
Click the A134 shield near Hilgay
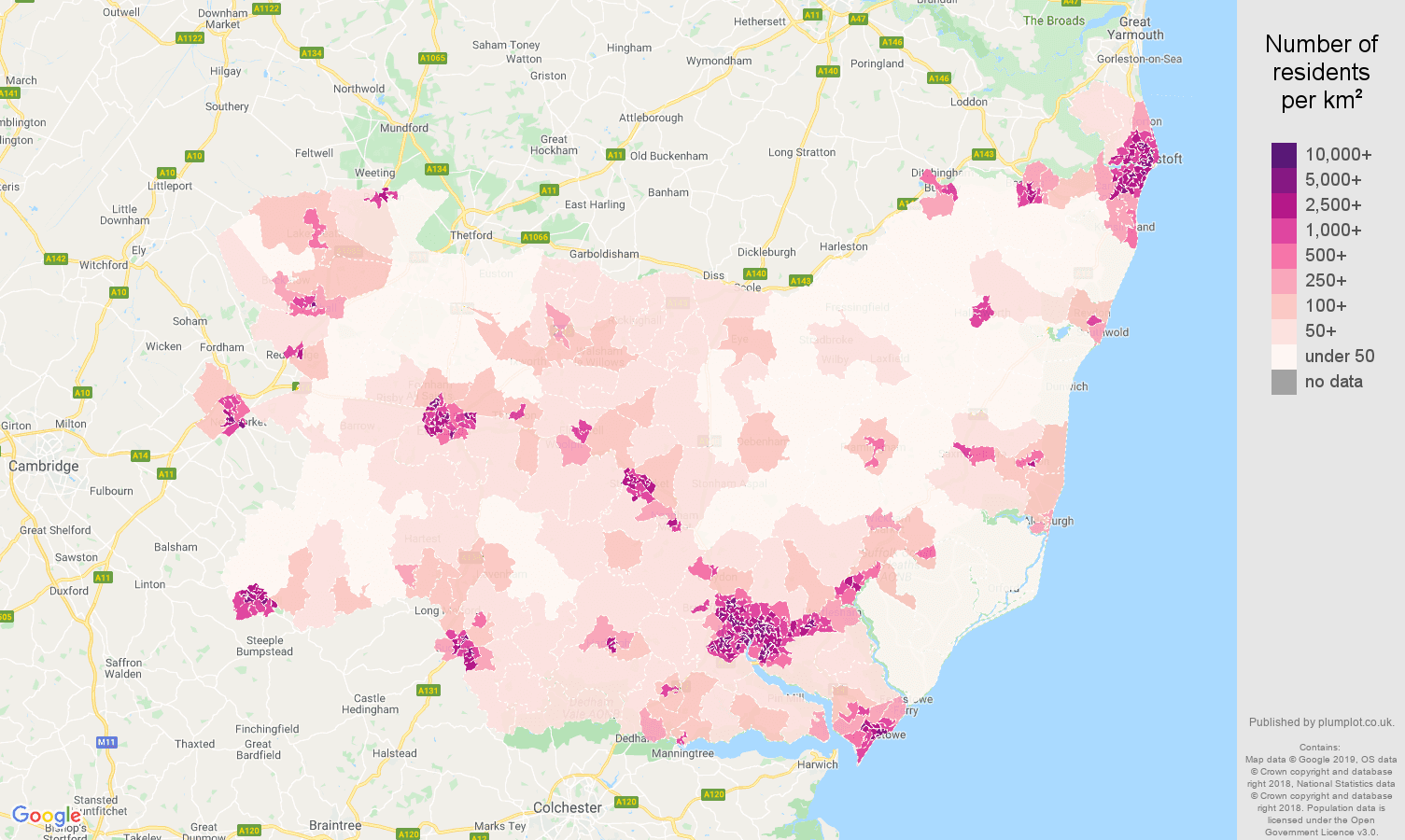[x=312, y=53]
